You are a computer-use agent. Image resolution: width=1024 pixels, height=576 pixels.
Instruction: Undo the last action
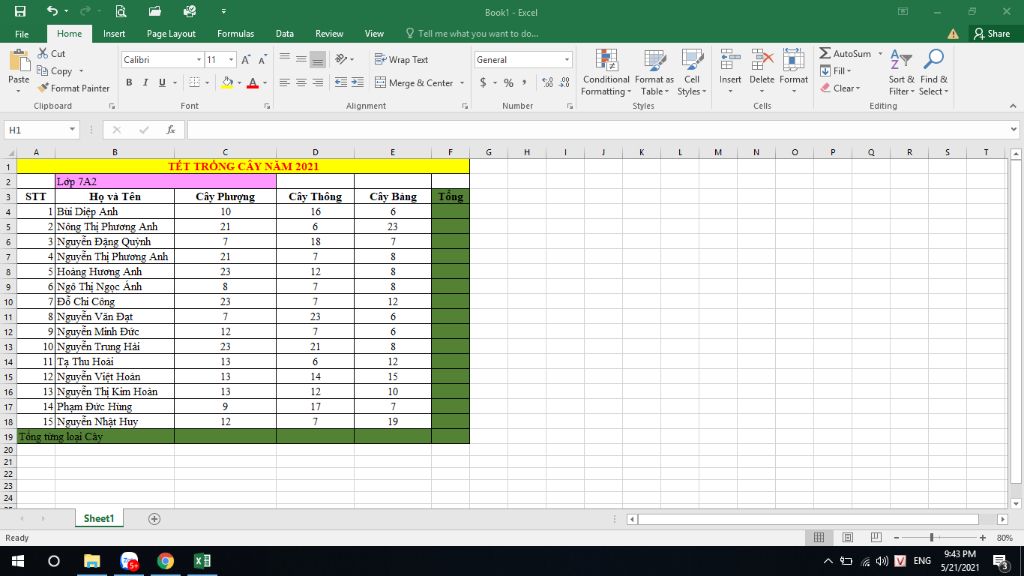point(52,11)
